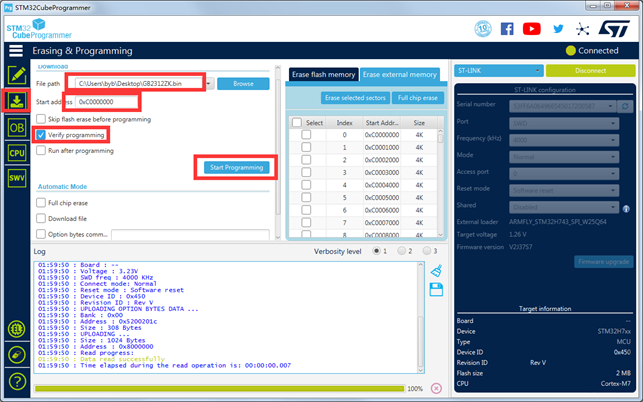Click the Size column header

(419, 123)
